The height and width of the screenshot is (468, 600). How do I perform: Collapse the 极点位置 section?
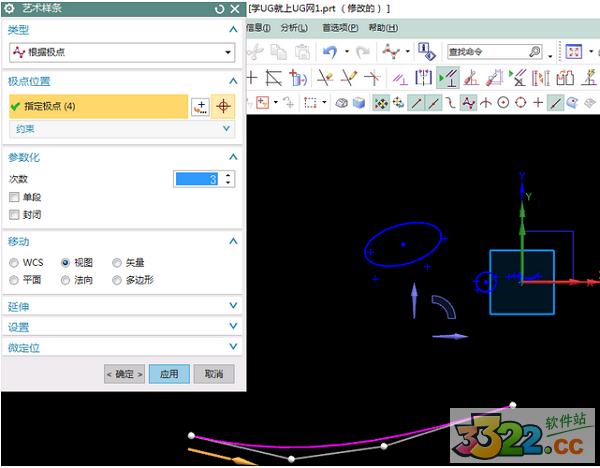[x=233, y=81]
